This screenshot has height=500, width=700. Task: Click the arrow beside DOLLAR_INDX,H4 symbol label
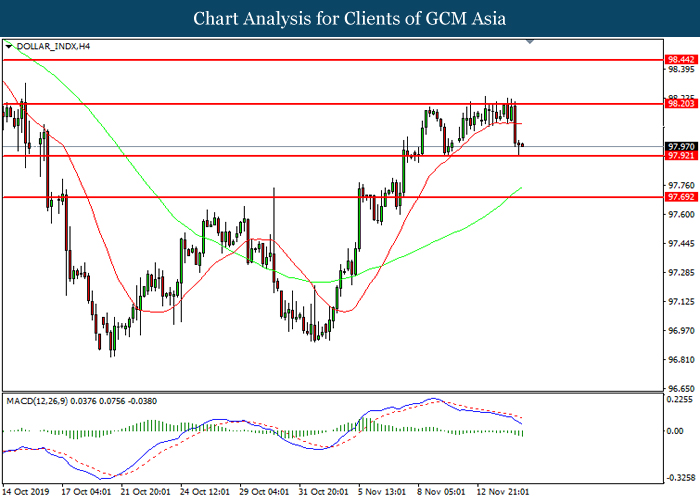pyautogui.click(x=9, y=46)
